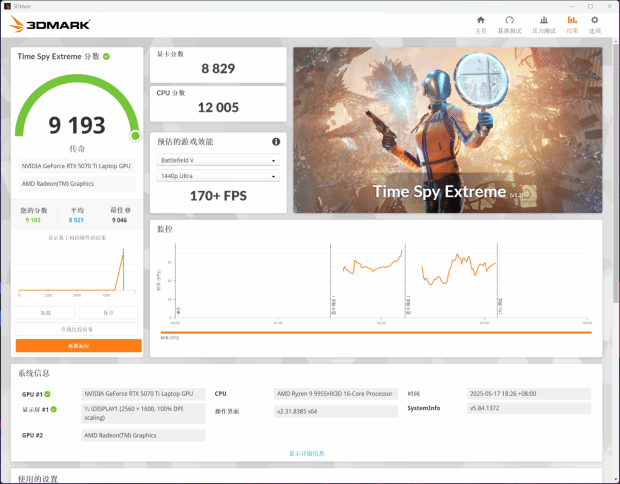Open the 1440p Ultra resolution dropdown
Image resolution: width=620 pixels, height=484 pixels.
pos(218,176)
